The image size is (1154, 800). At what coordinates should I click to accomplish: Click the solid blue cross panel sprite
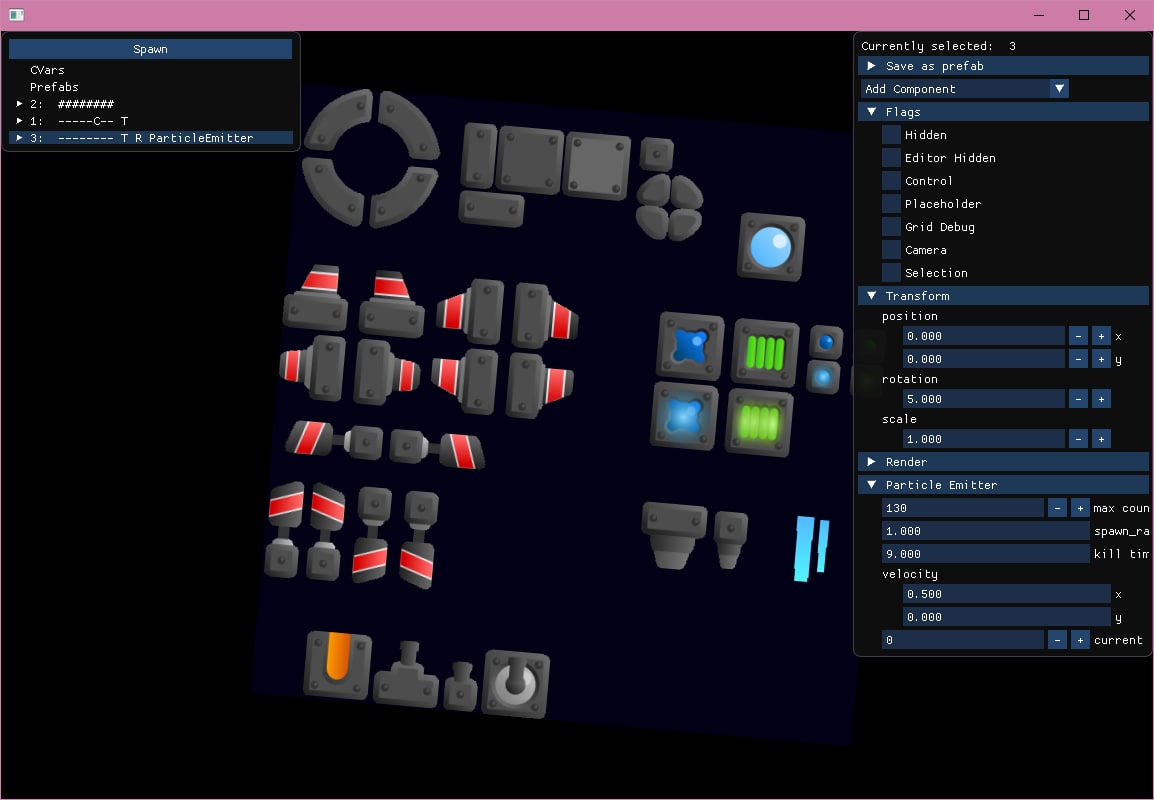pyautogui.click(x=690, y=346)
